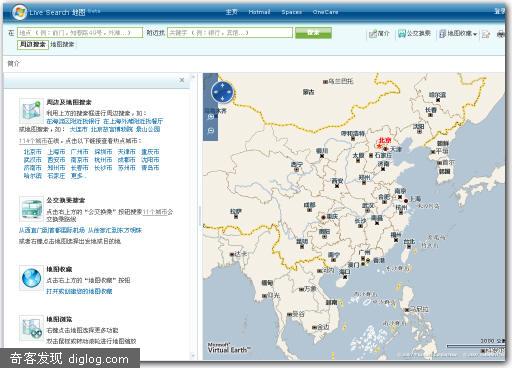Go to Spaces in top navigation

click(291, 12)
